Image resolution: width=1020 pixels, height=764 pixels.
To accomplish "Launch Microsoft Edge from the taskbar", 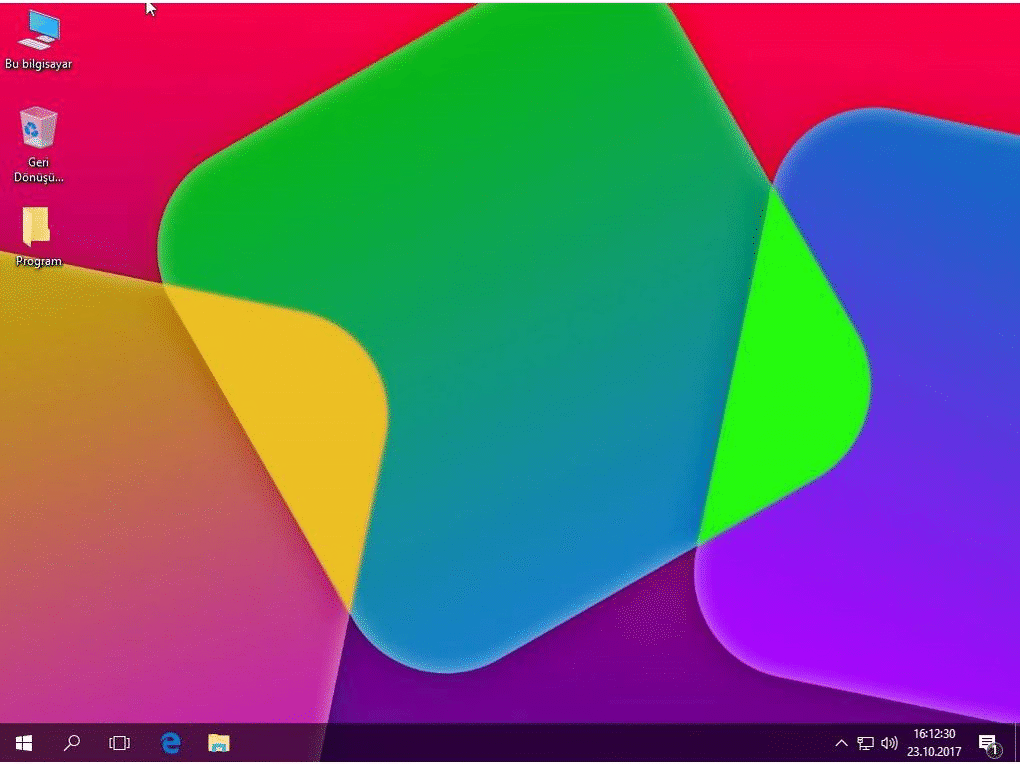I will [171, 743].
